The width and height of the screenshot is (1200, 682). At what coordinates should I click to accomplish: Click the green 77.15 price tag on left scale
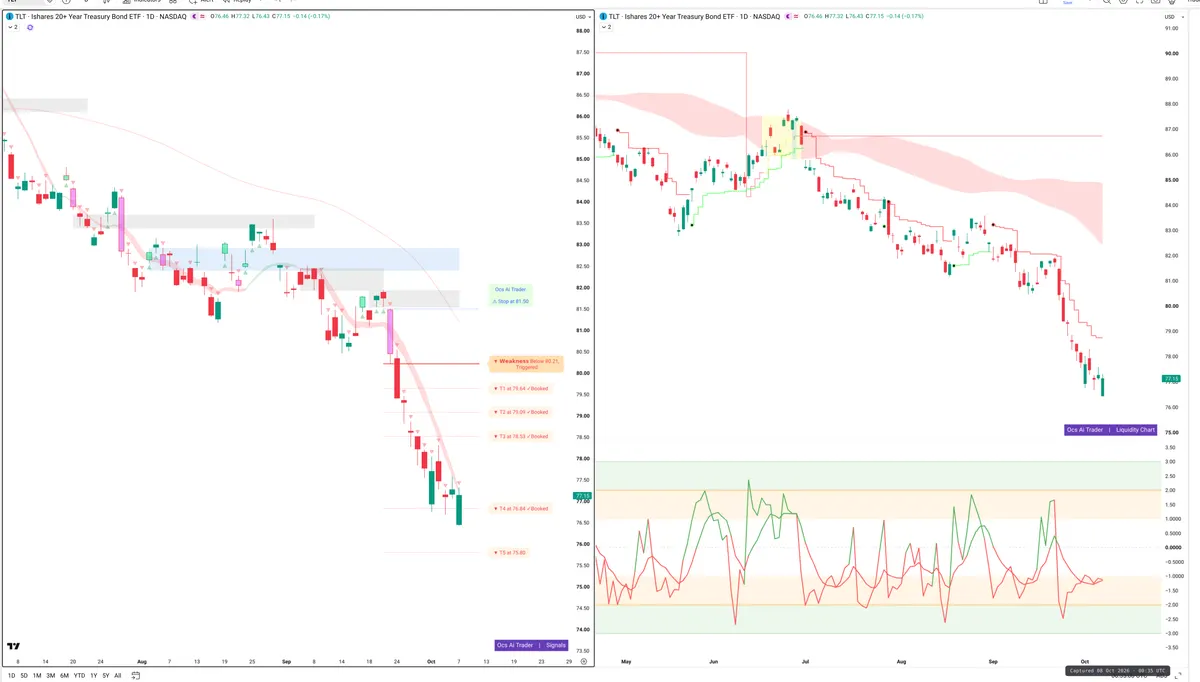(x=582, y=496)
